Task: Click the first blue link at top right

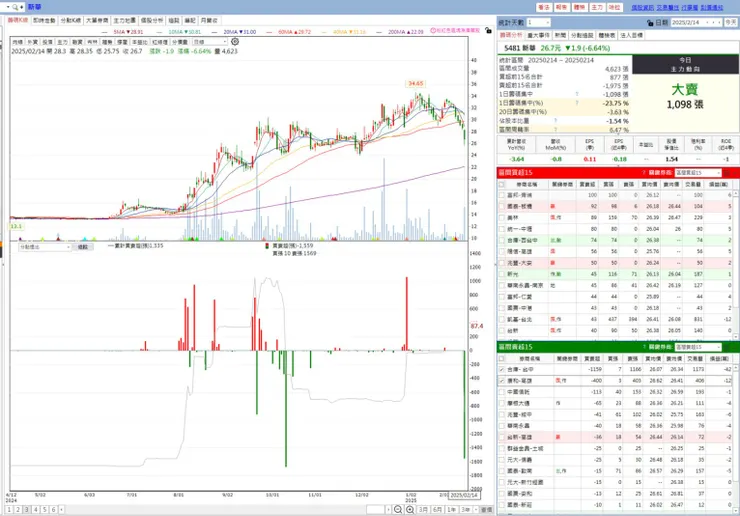Action: tap(642, 7)
